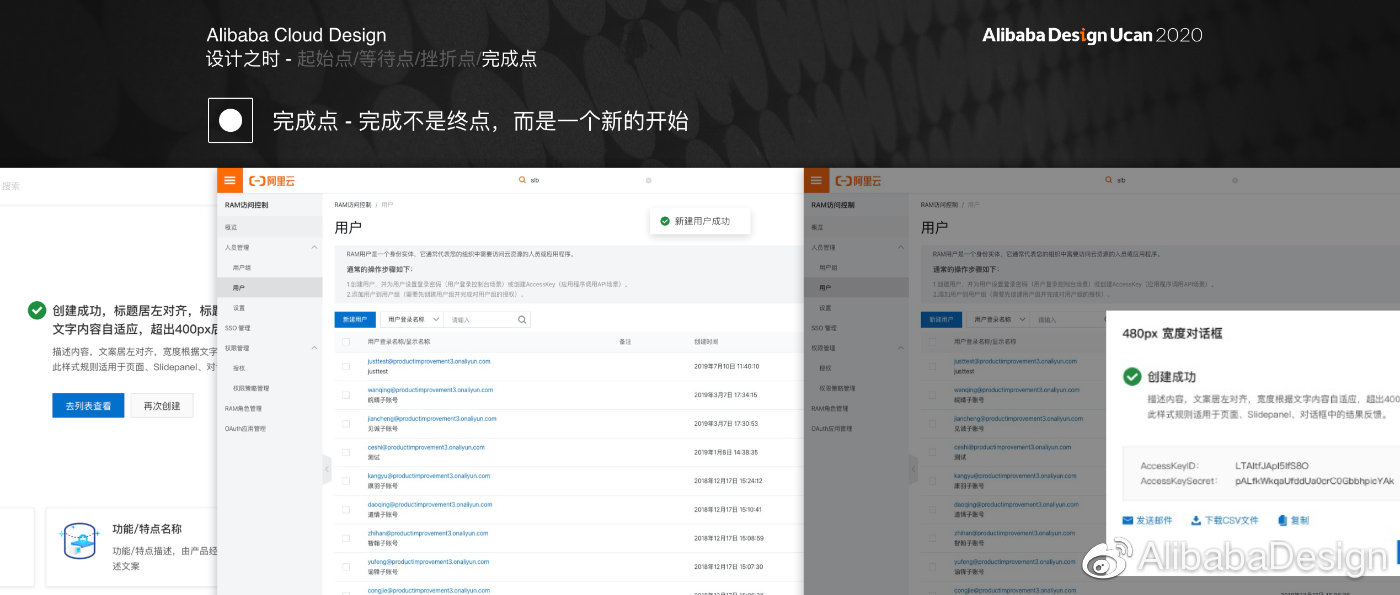Click 发送邮件 link in dialog

tap(1156, 521)
